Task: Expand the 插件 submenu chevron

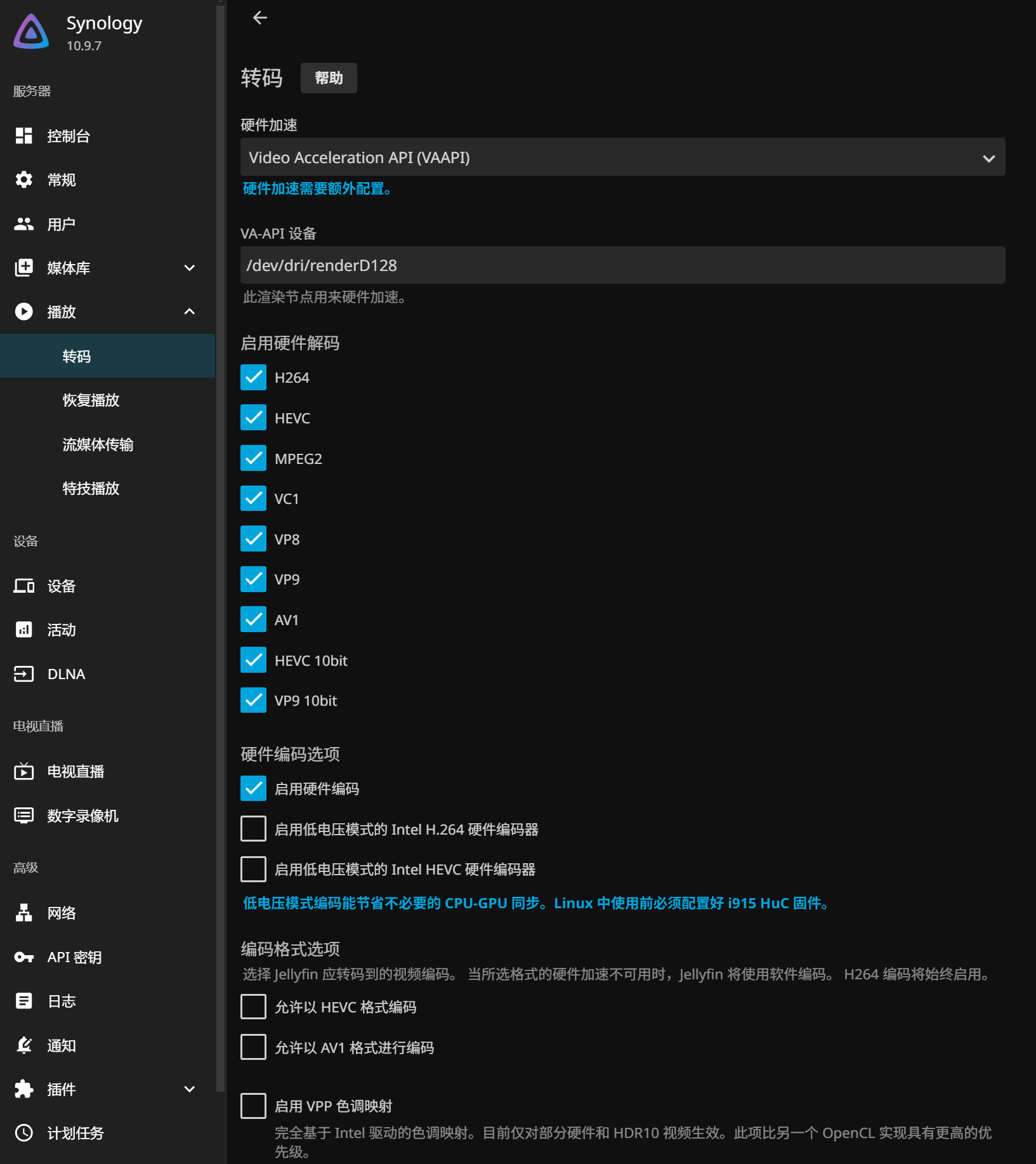Action: click(189, 1089)
